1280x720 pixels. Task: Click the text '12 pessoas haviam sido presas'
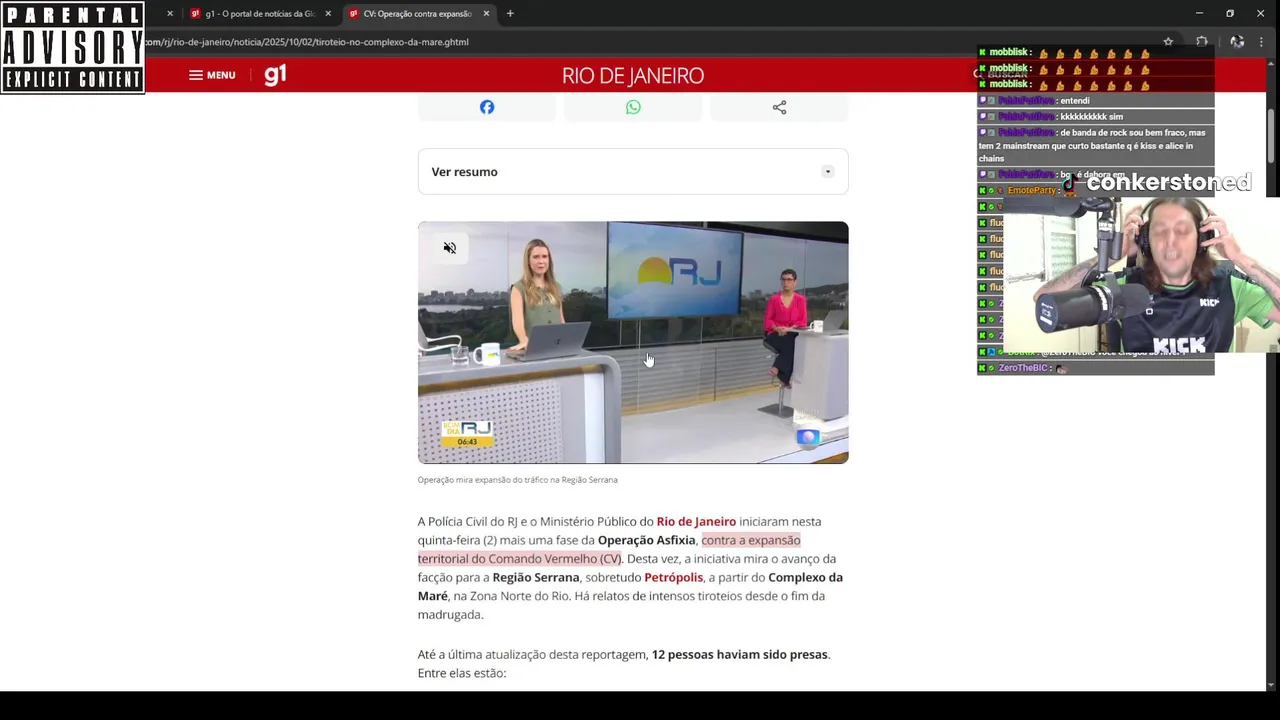(740, 654)
